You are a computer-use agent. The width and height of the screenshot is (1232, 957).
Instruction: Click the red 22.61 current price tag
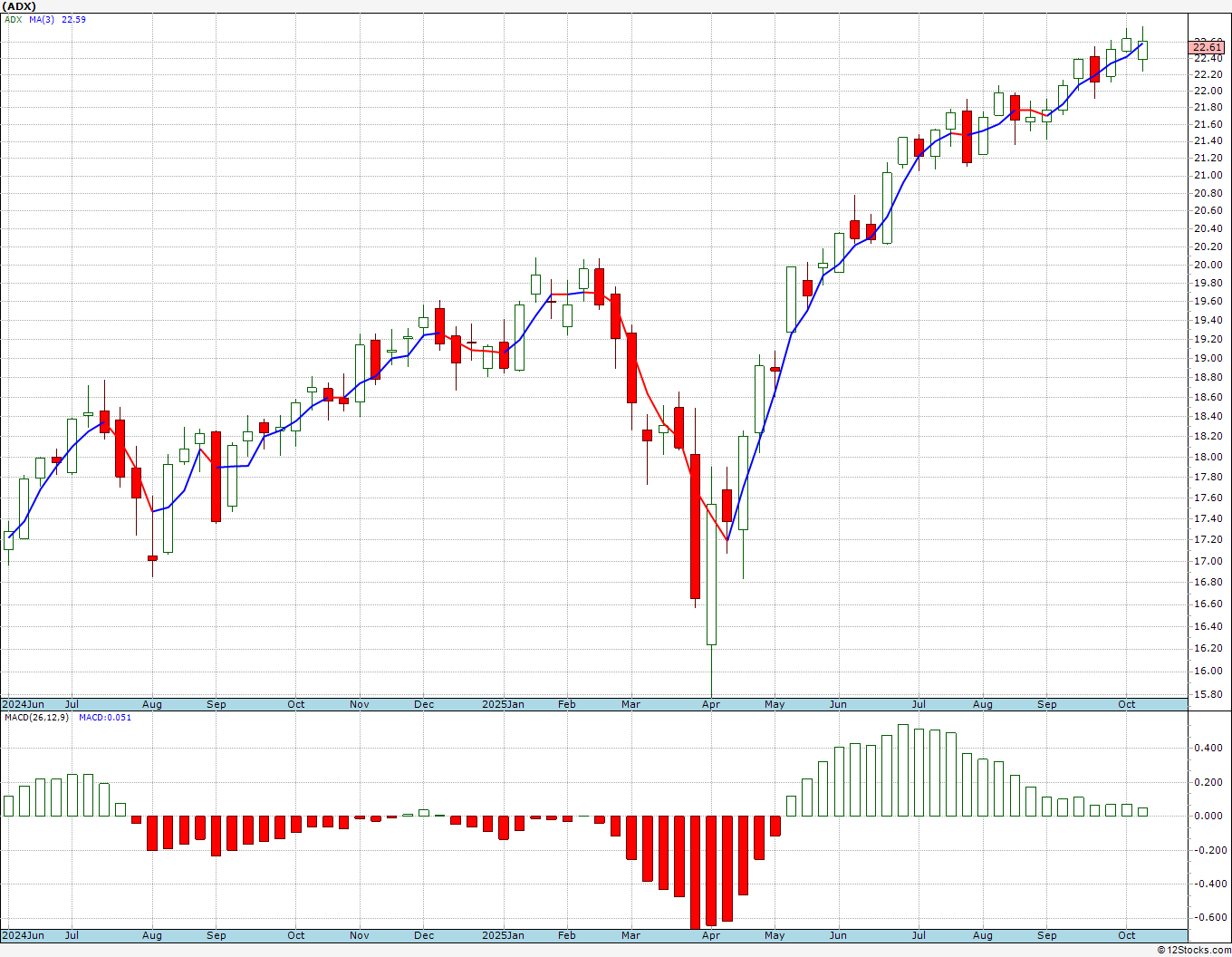[x=1208, y=47]
